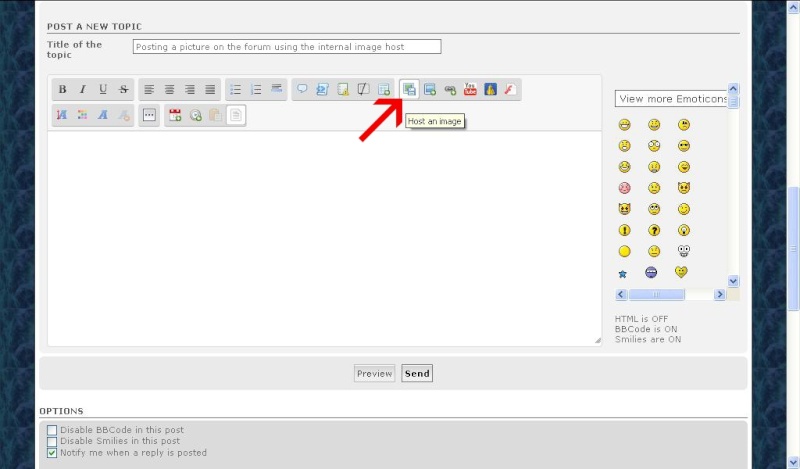Insert a horizontal rule
Image resolution: width=800 pixels, height=469 pixels.
(x=277, y=89)
